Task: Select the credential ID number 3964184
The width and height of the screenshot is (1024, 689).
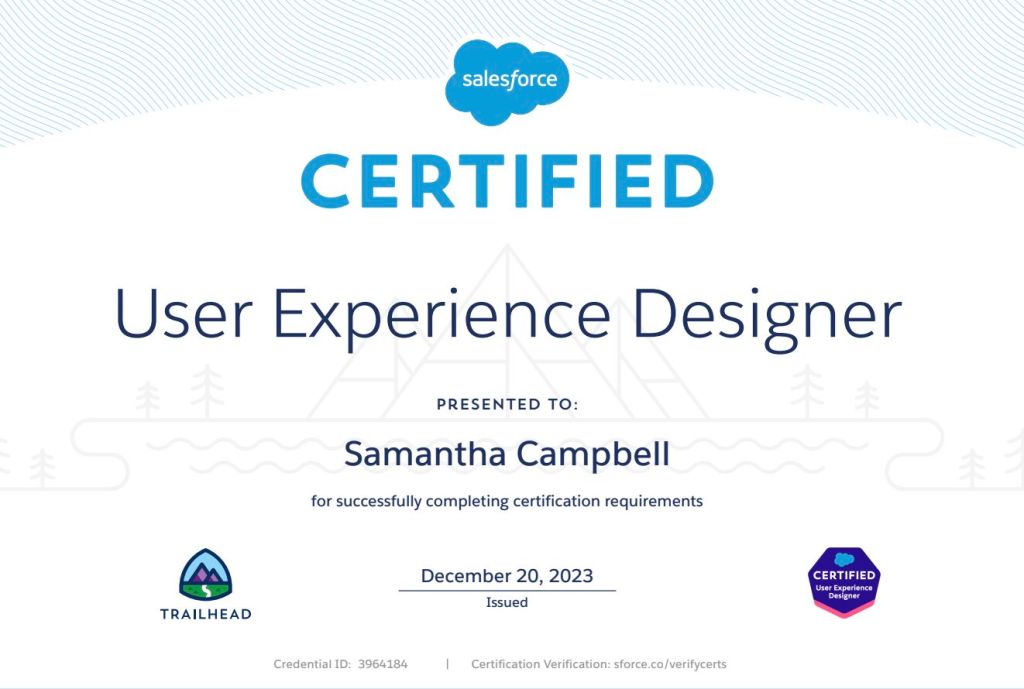Action: 383,664
